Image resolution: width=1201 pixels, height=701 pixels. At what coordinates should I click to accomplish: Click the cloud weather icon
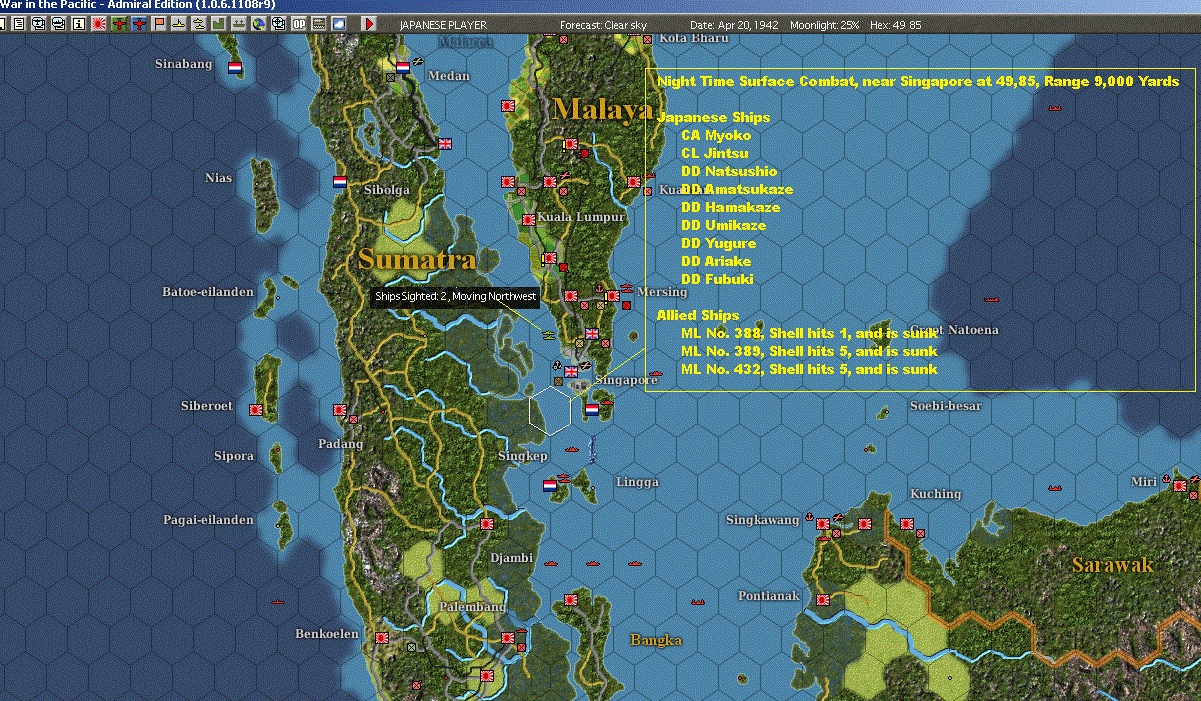coord(339,23)
